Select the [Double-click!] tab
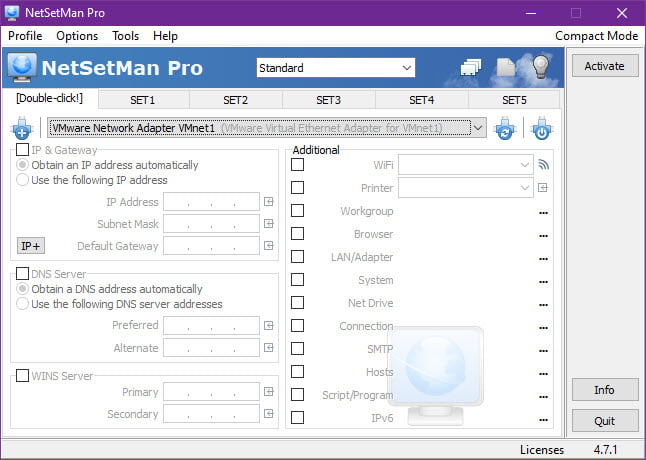This screenshot has height=460, width=646. pyautogui.click(x=50, y=99)
